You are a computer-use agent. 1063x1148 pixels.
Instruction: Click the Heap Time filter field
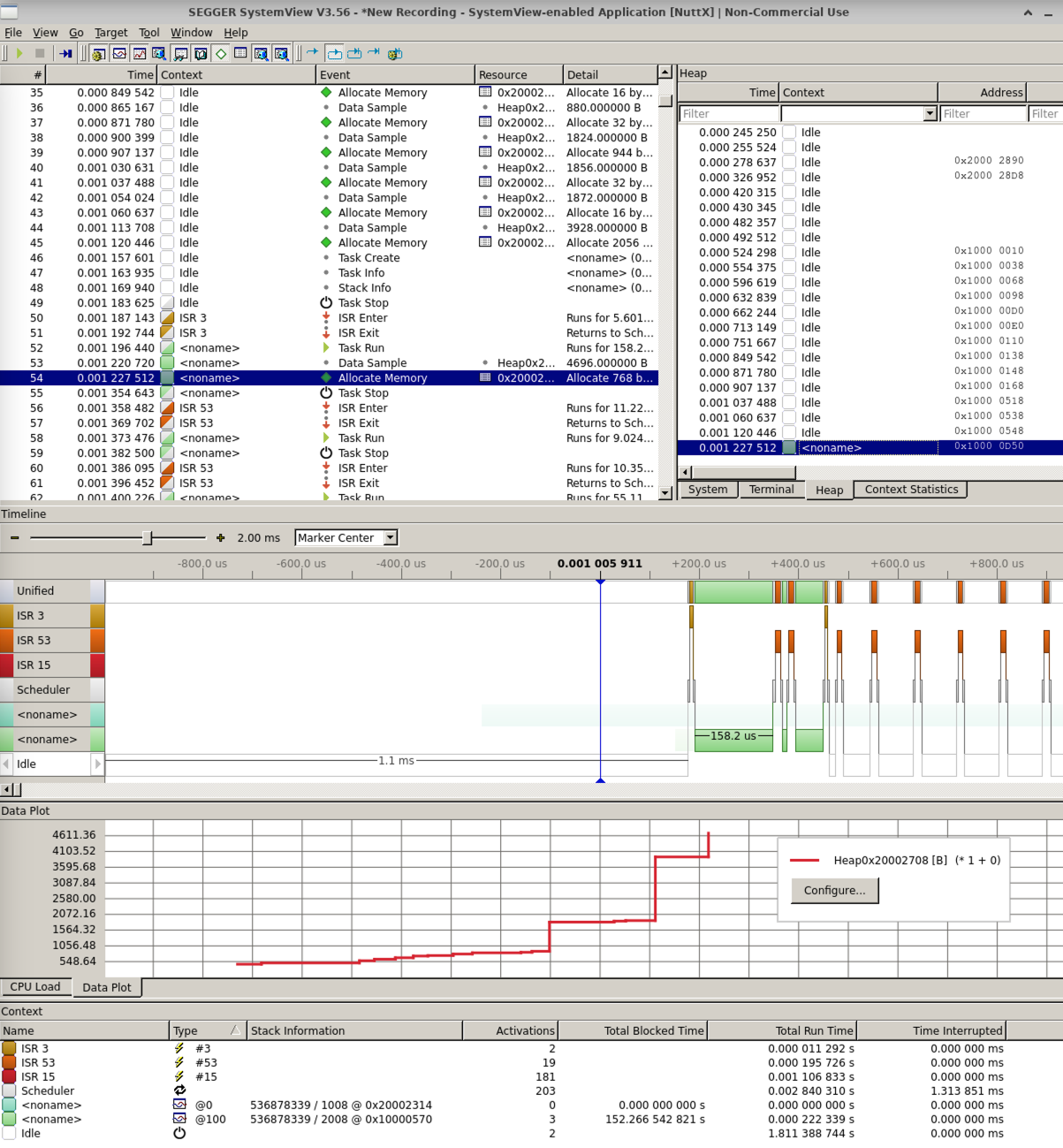coord(729,114)
